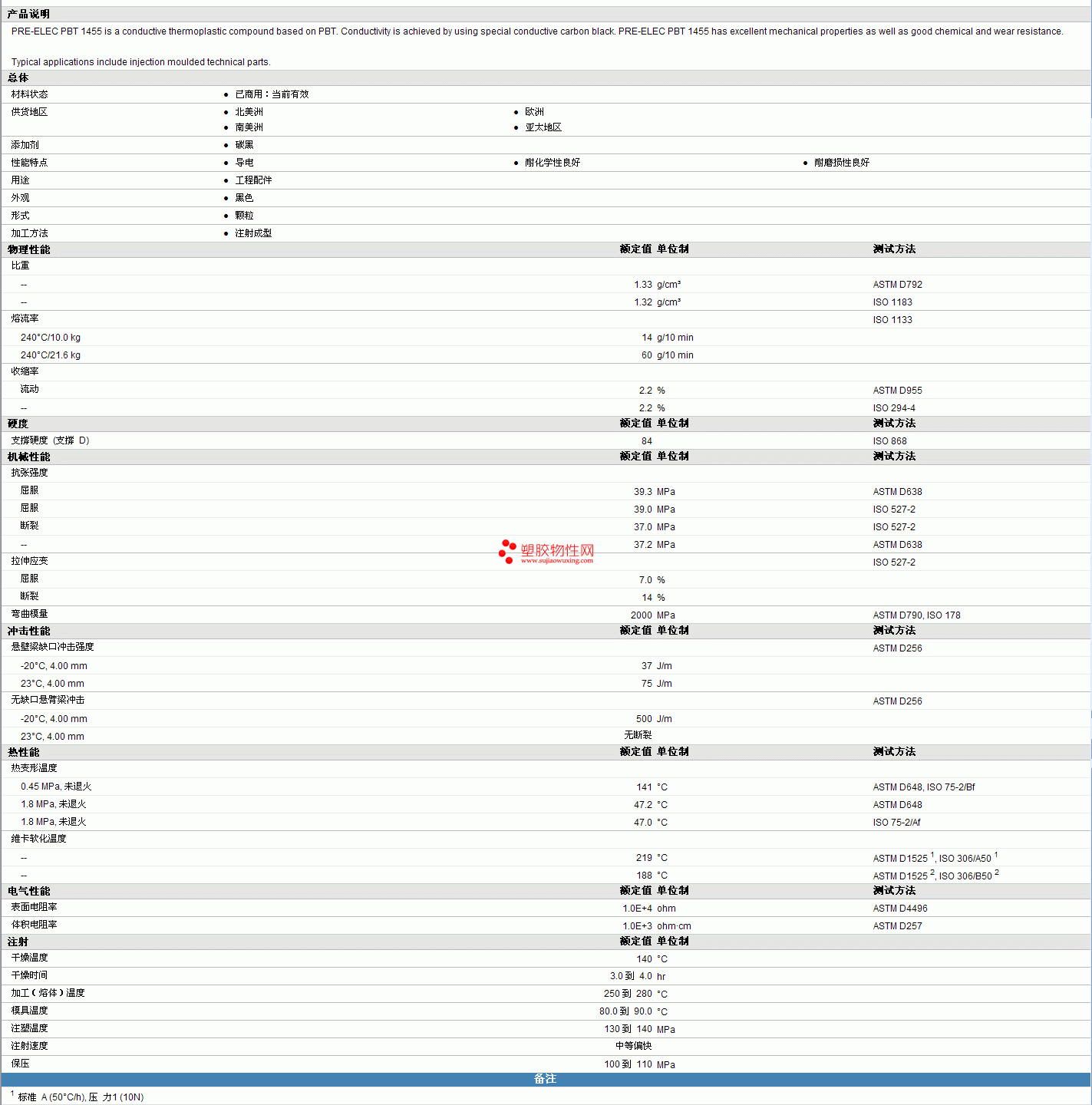The height and width of the screenshot is (1105, 1092).
Task: Select the 2000 MPa flexural modulus value
Action: (x=653, y=615)
